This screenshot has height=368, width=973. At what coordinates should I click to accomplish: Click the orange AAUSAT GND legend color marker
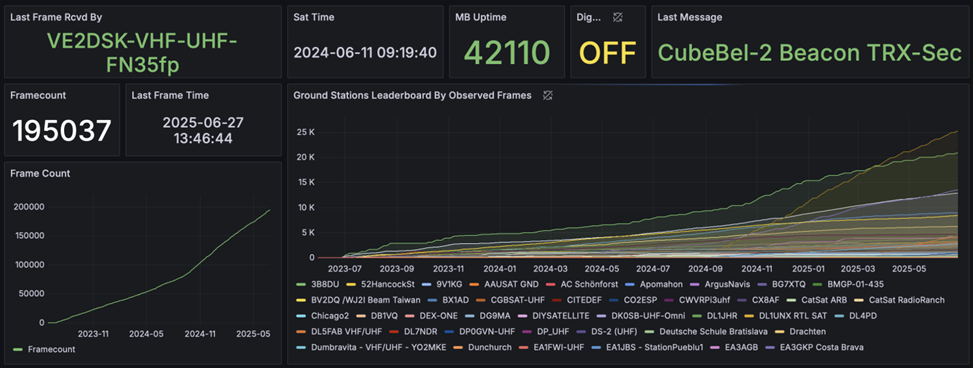coord(474,284)
